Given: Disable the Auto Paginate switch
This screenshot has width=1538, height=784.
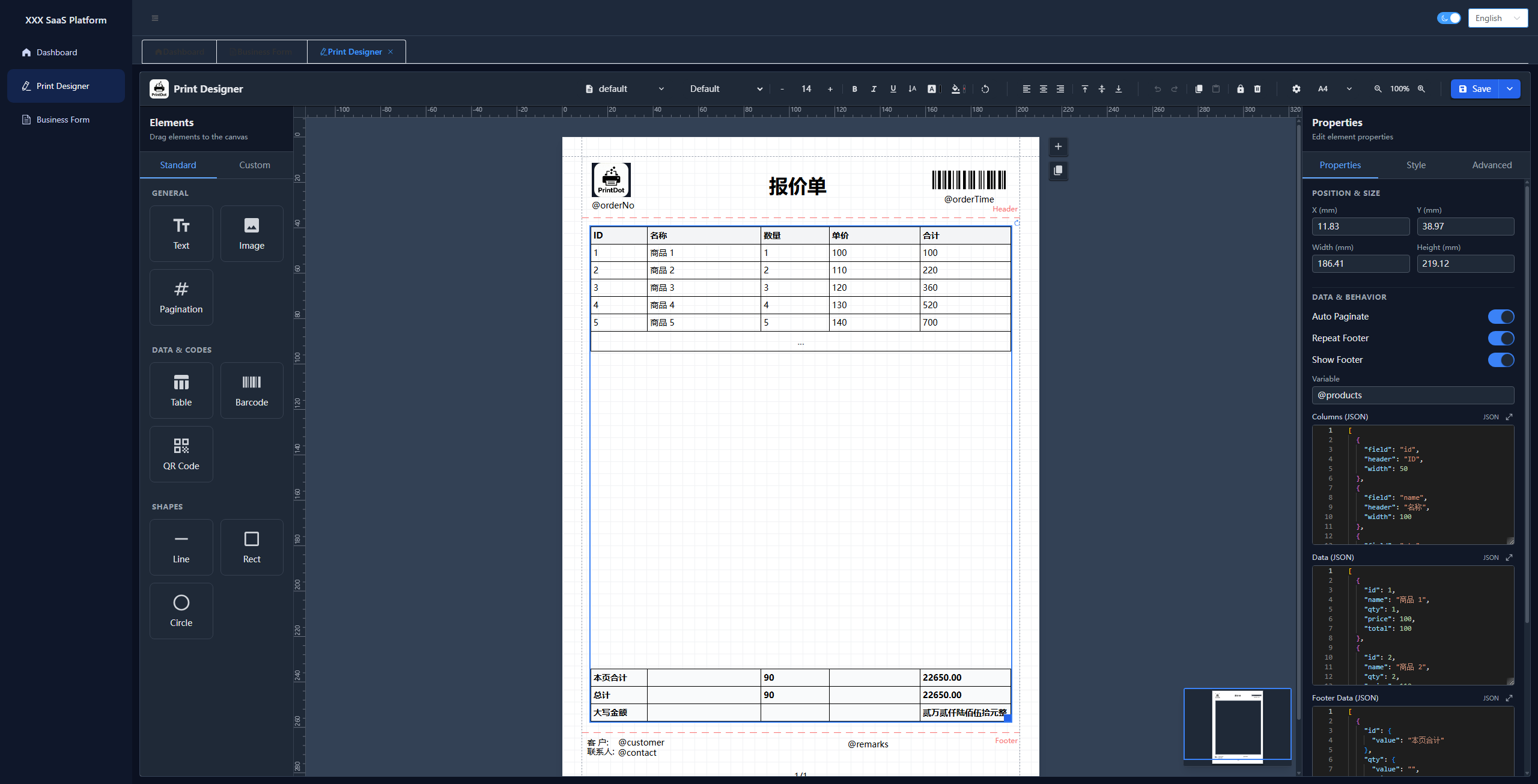Looking at the screenshot, I should pos(1501,317).
